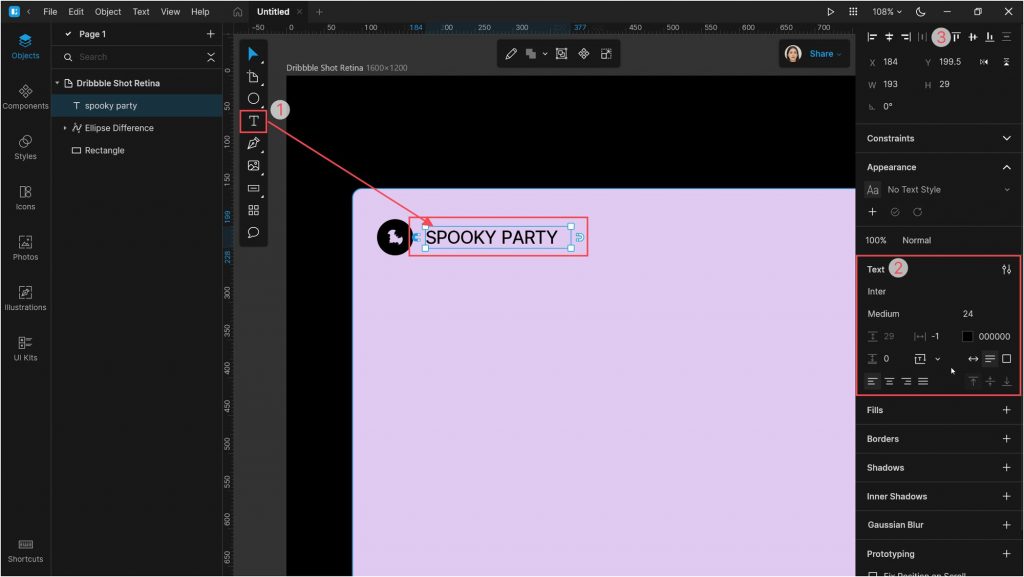
Task: Set text align justify
Action: [923, 381]
